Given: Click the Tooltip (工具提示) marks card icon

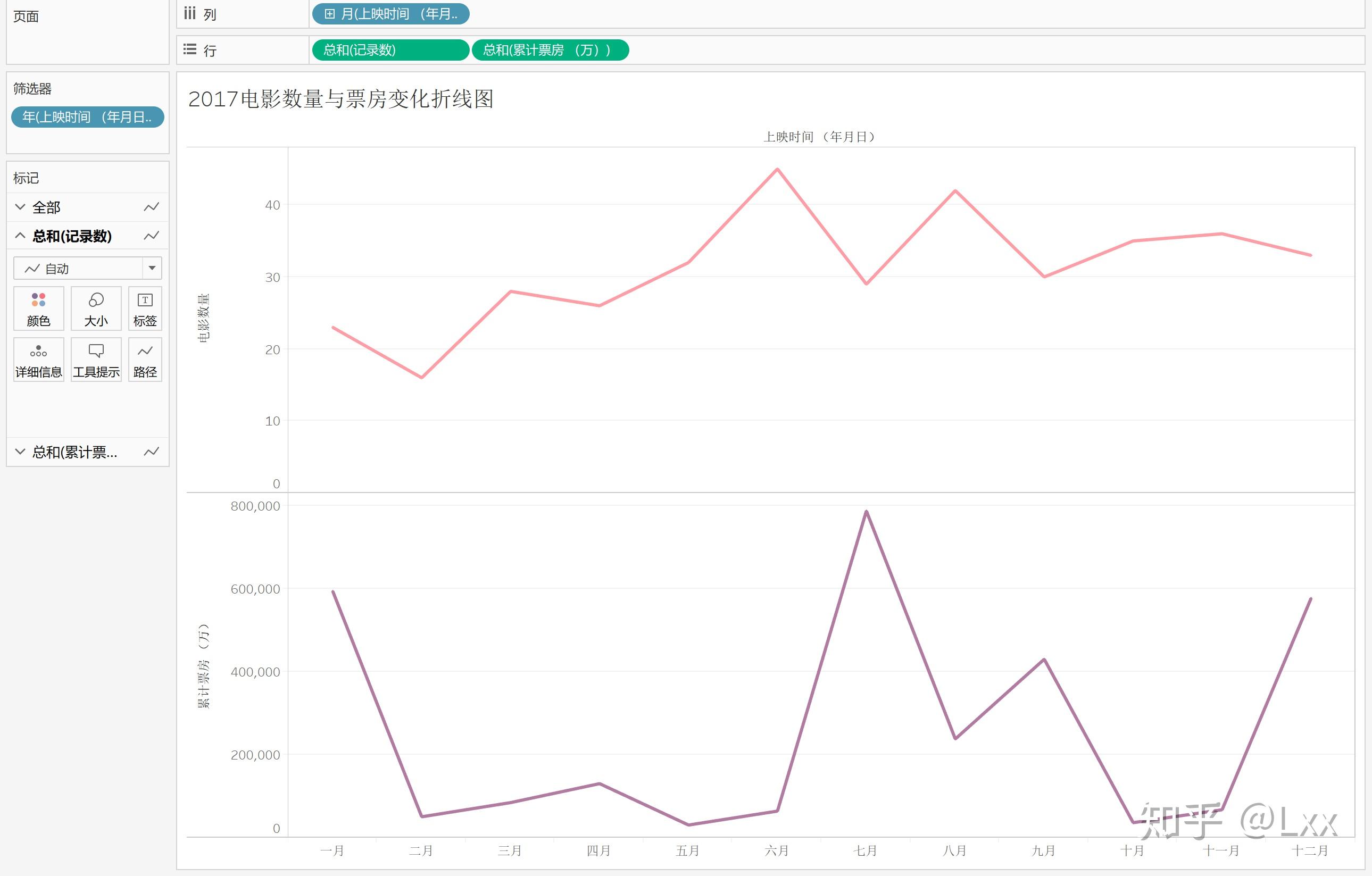Looking at the screenshot, I should point(96,360).
